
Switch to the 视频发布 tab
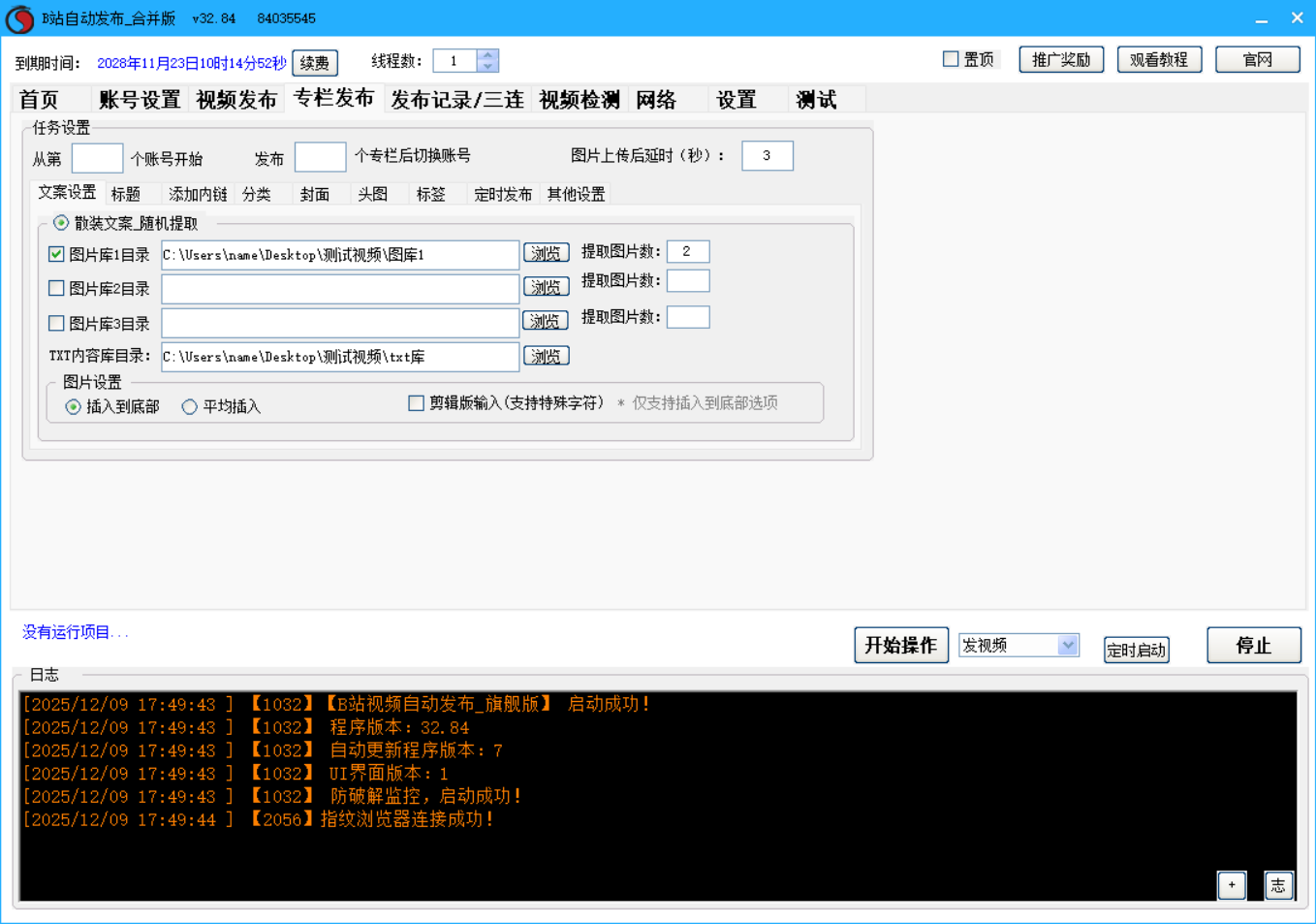(235, 100)
